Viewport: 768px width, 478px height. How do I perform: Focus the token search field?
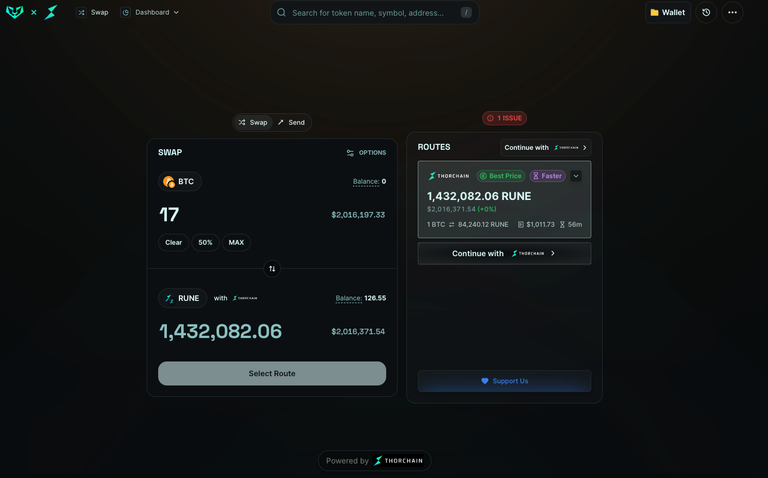[x=375, y=13]
